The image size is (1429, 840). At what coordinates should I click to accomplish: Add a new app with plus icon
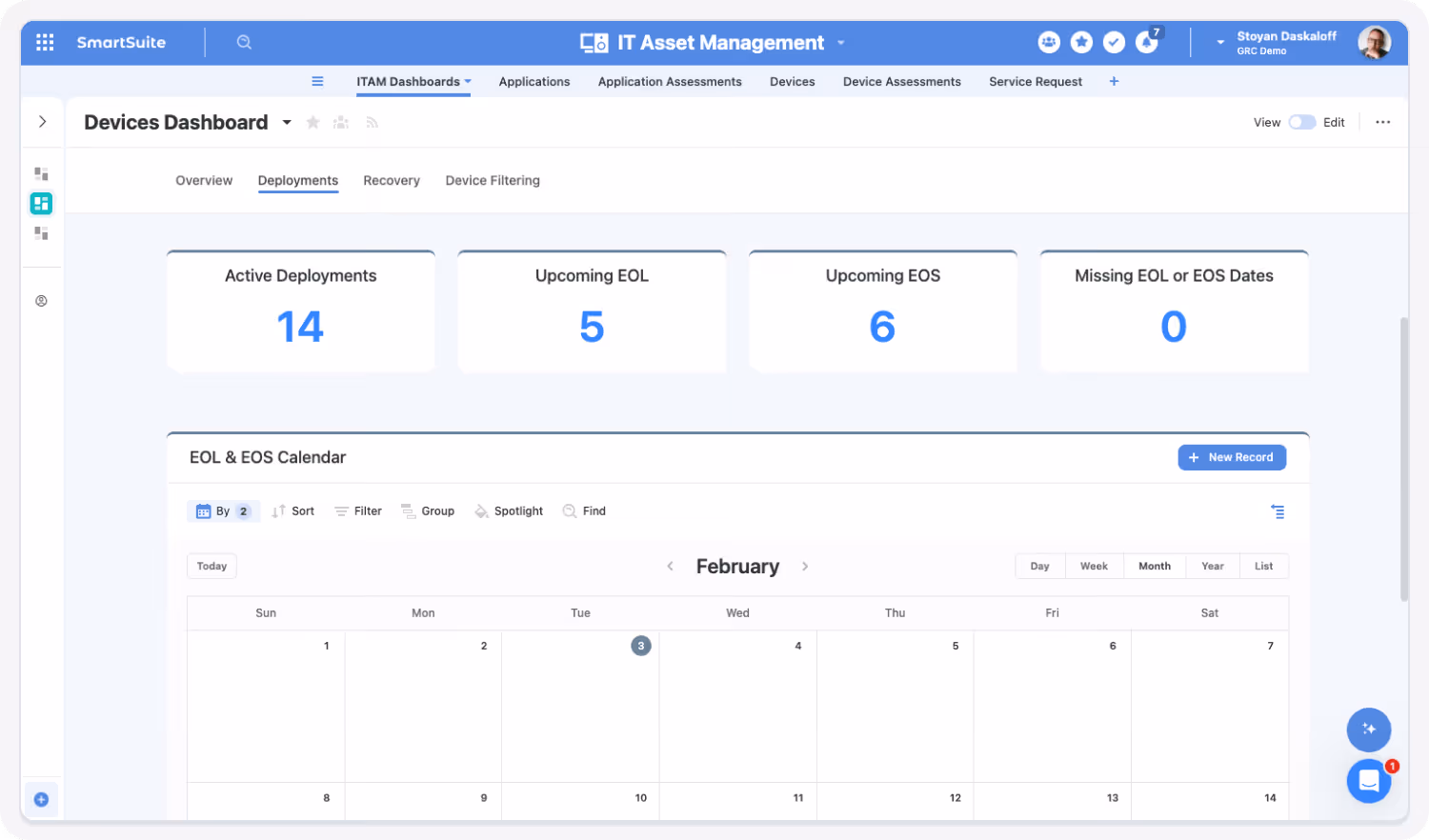pyautogui.click(x=1114, y=82)
